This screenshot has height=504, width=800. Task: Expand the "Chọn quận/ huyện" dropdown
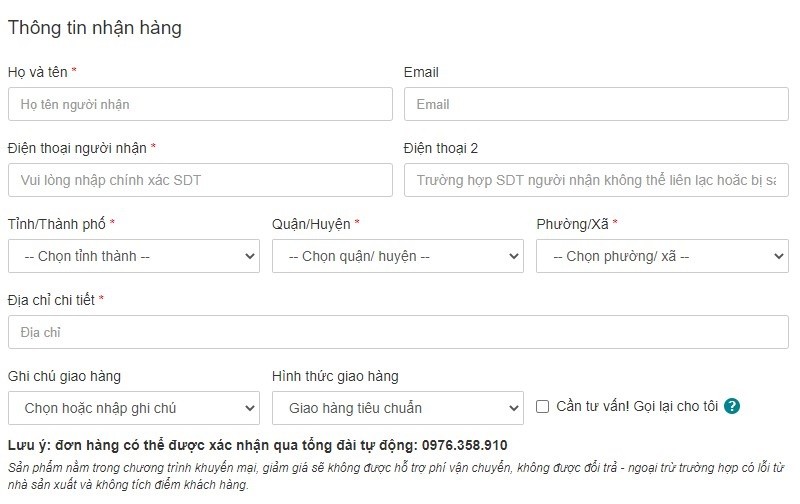[x=398, y=256]
